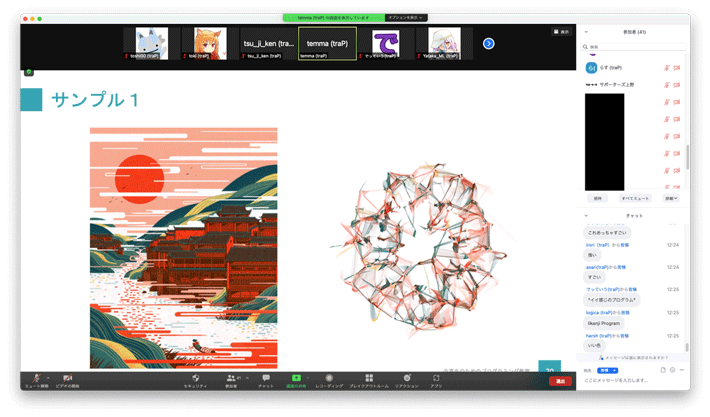
Task: Click the すべてミュート (Mute All) button
Action: (x=634, y=198)
